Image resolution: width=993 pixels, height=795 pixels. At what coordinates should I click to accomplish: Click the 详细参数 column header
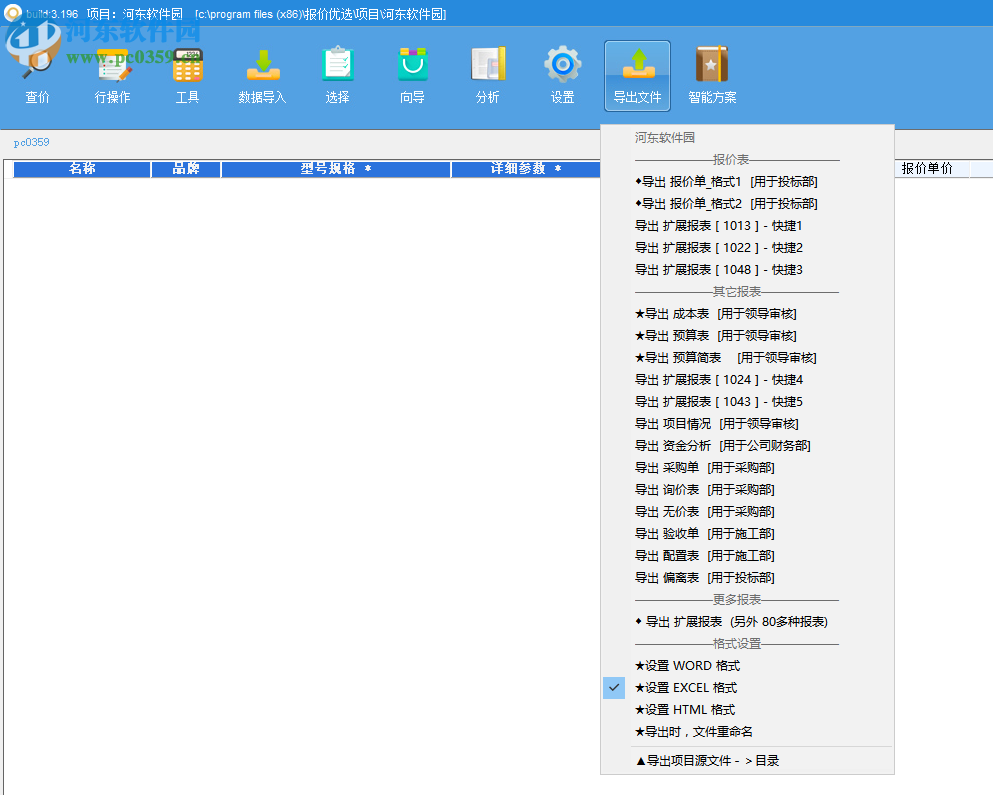[526, 169]
